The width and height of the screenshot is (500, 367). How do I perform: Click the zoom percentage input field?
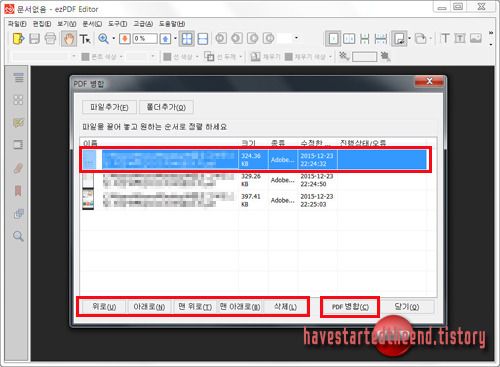coord(145,39)
